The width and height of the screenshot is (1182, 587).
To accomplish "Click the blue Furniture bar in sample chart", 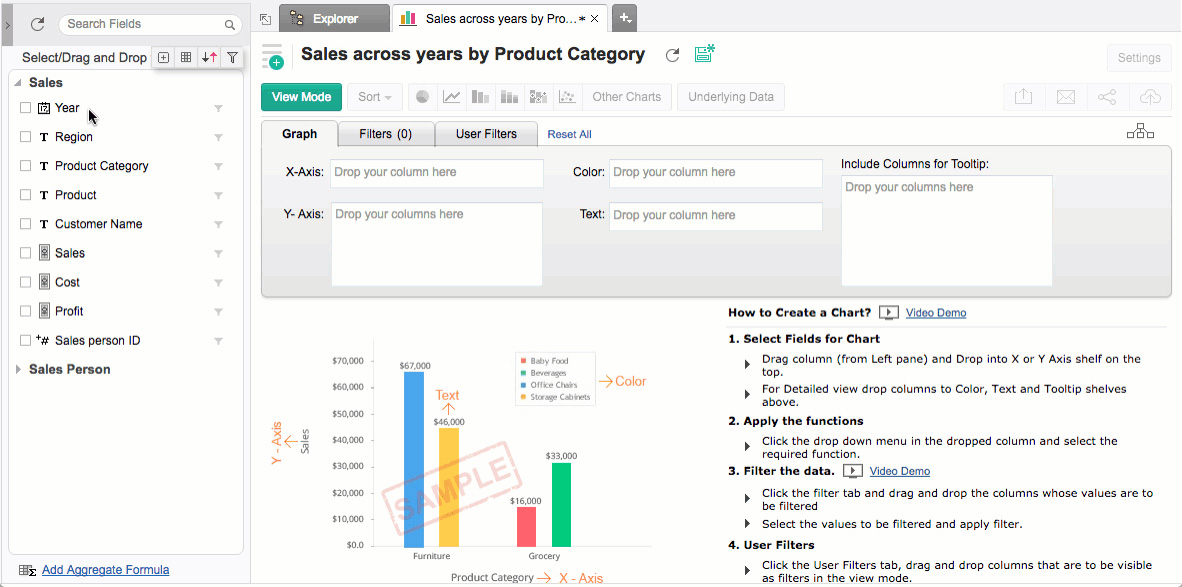I will [414, 460].
